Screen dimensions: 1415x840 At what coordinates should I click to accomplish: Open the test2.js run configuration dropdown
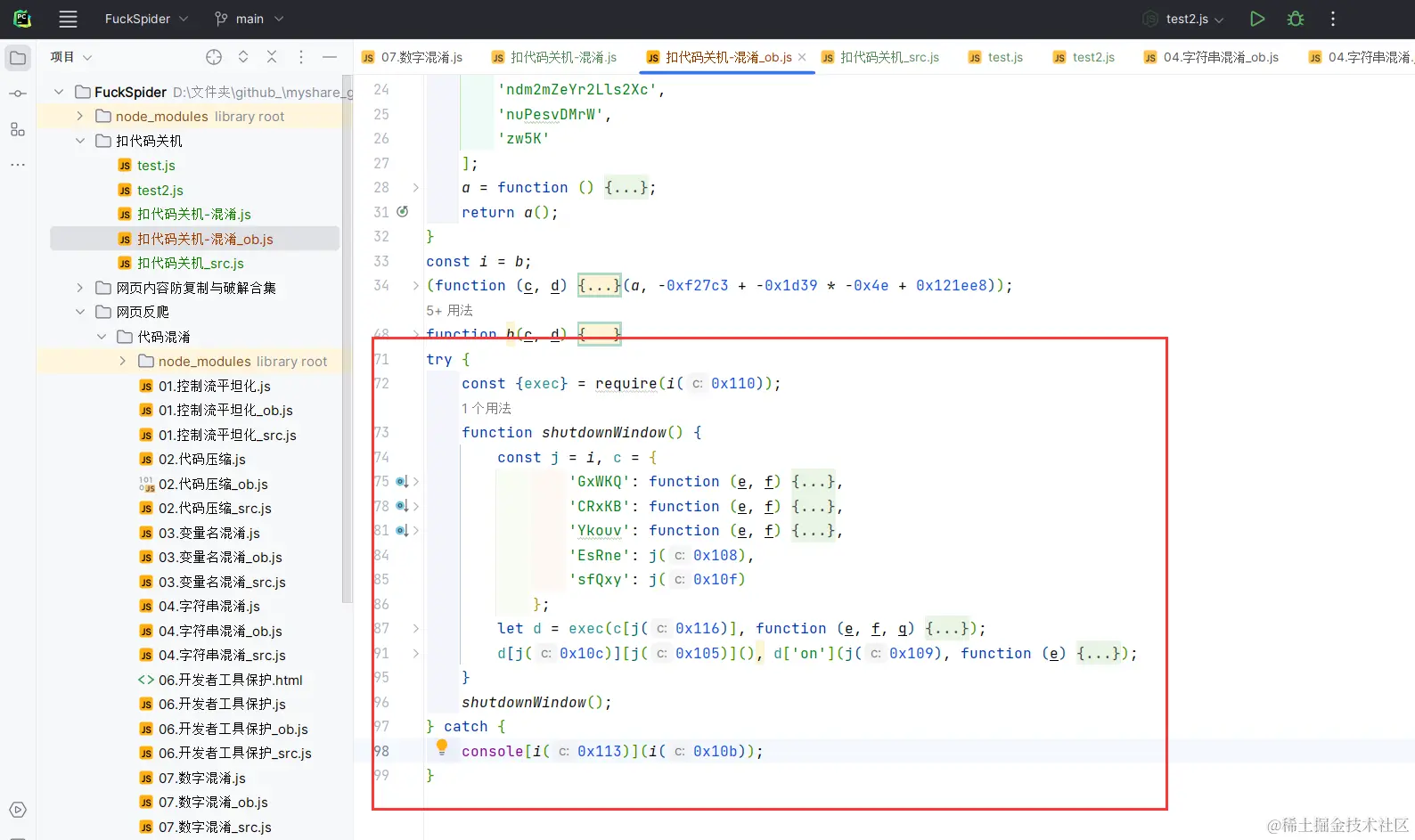click(x=1184, y=19)
